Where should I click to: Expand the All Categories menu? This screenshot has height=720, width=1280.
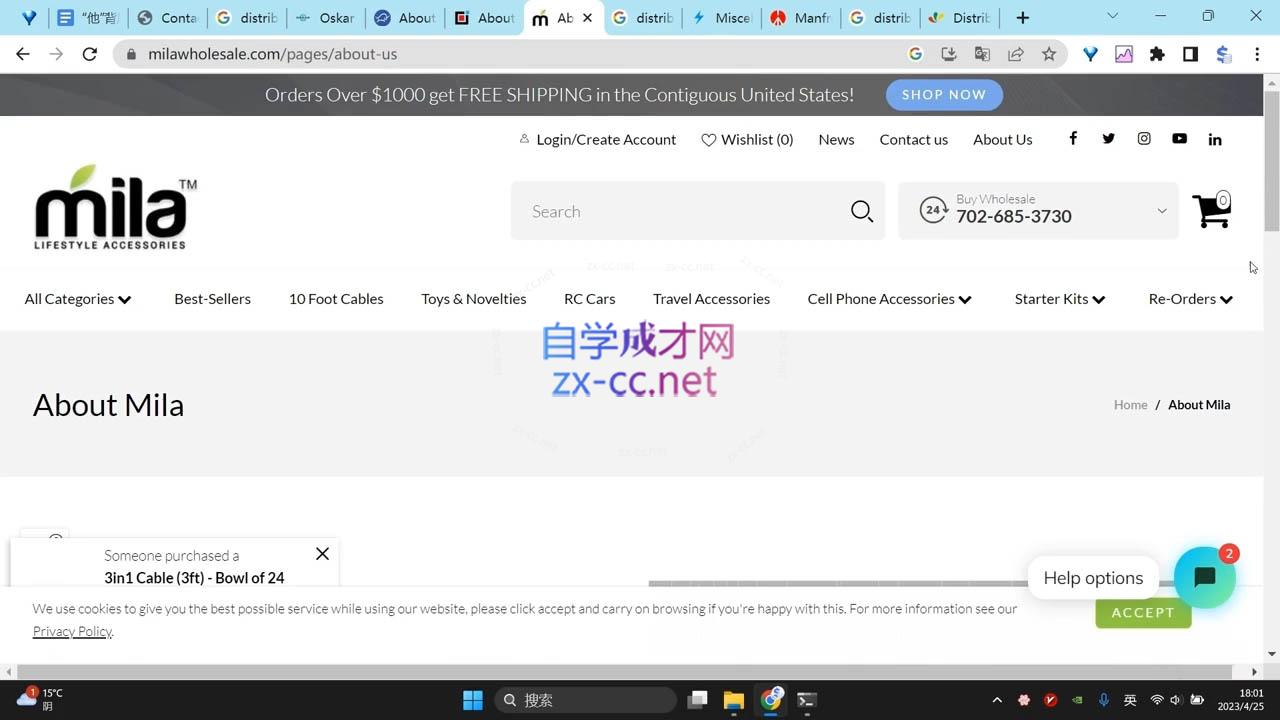click(78, 299)
